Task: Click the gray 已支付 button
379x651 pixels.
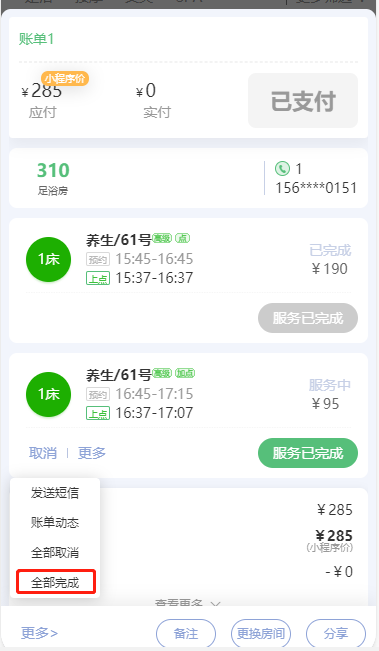Action: (303, 101)
